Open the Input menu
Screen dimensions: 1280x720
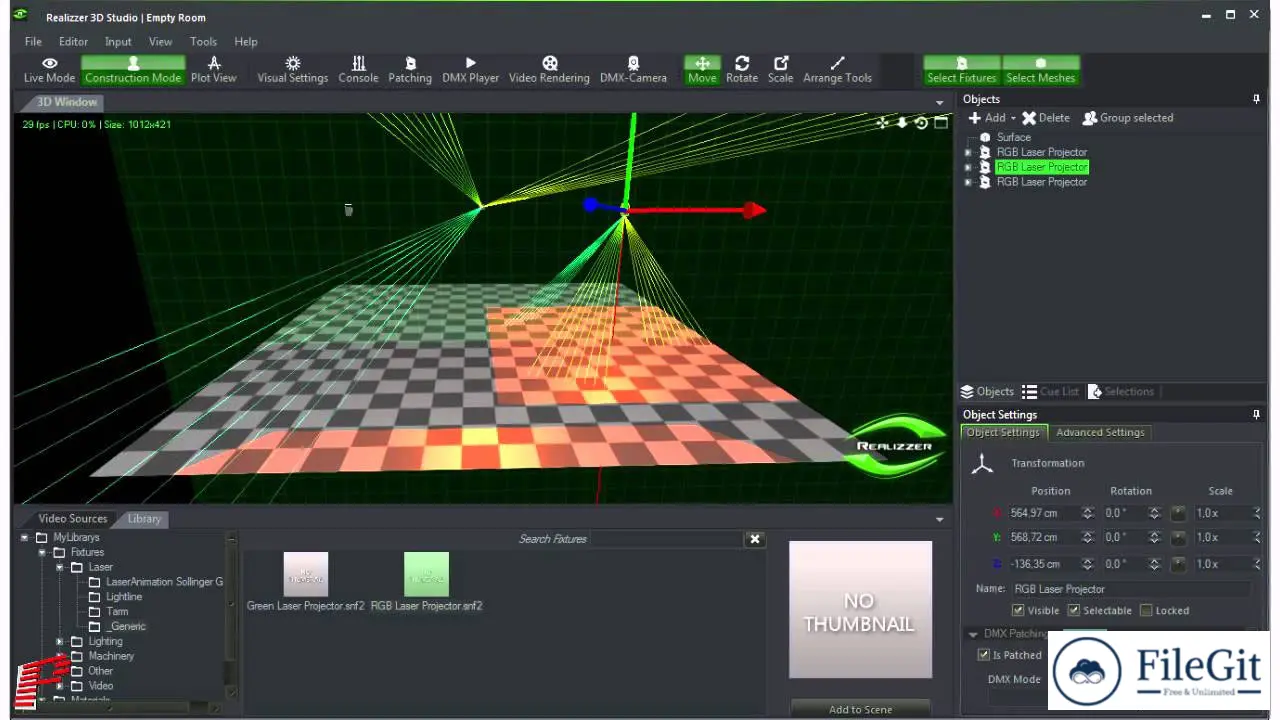(x=118, y=42)
